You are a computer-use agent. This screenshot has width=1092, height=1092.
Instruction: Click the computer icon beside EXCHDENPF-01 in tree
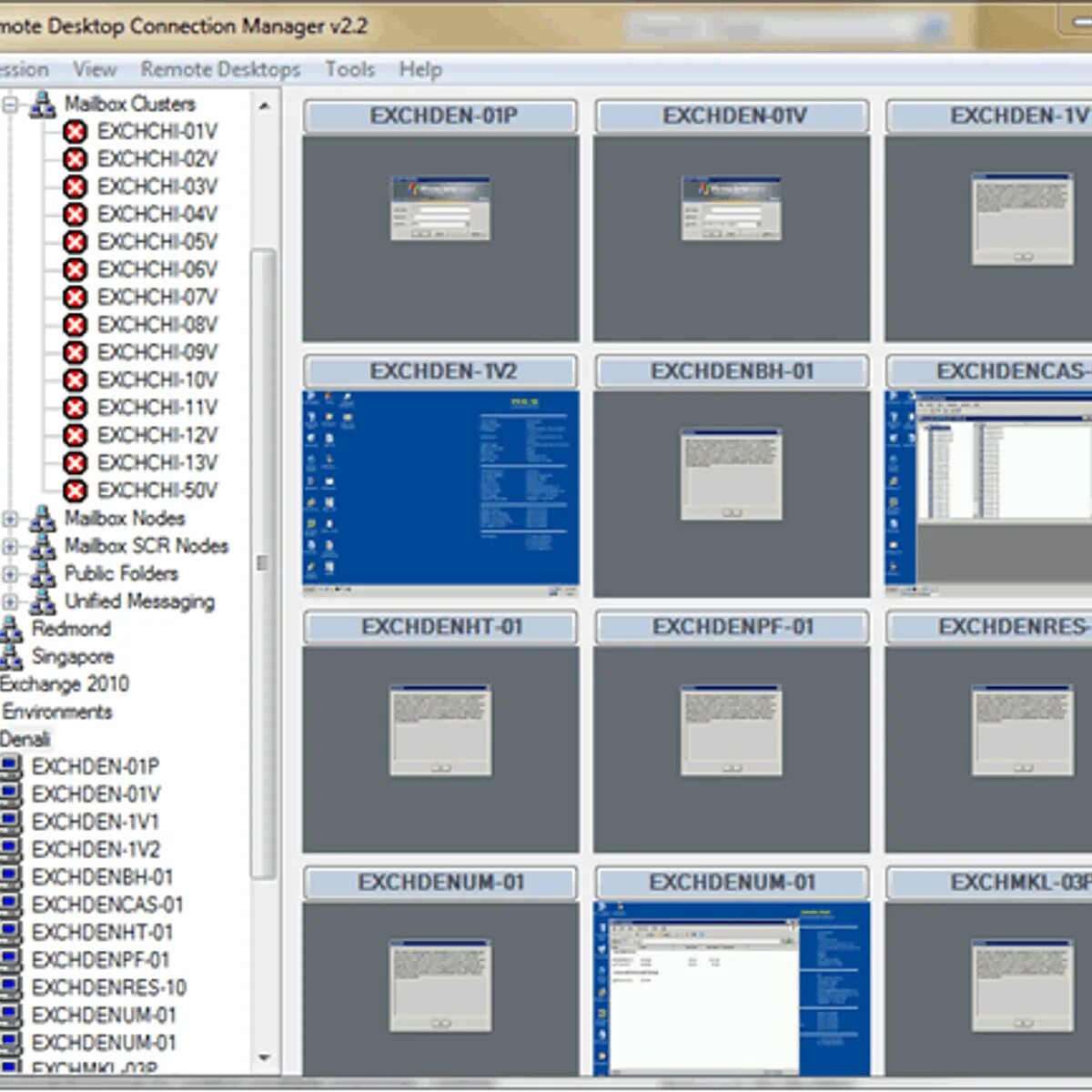11,960
